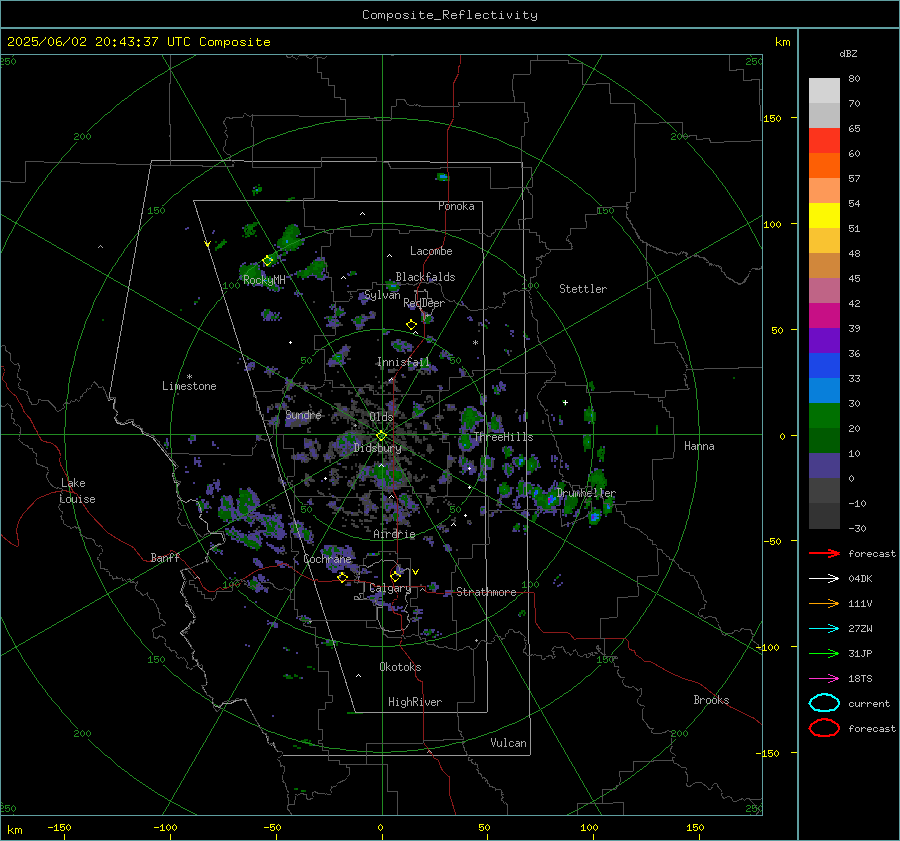Click the red forecast arrow legend icon
The height and width of the screenshot is (841, 900).
(x=824, y=553)
